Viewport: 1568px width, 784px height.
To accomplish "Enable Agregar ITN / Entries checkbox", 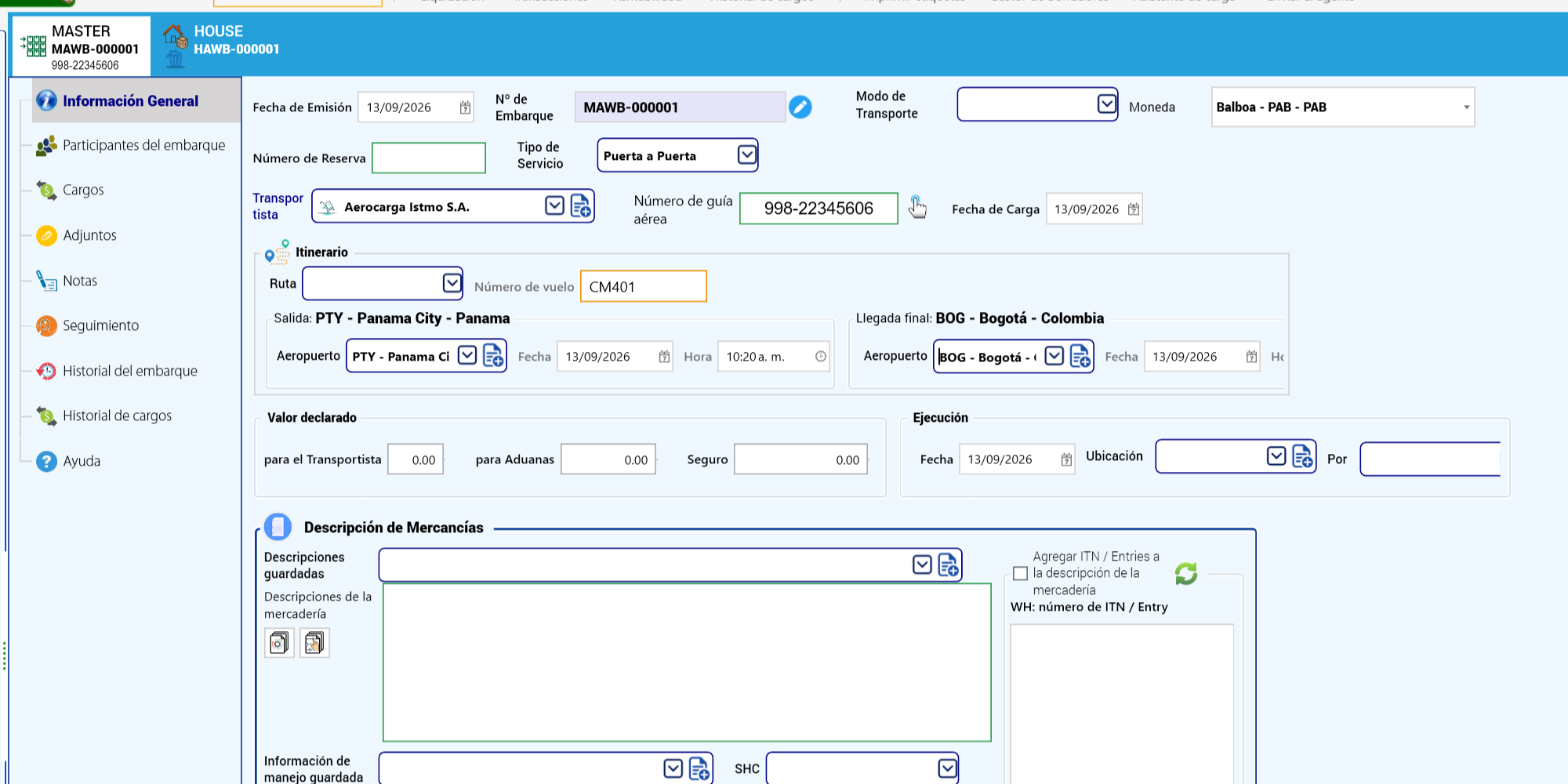I will point(1020,574).
